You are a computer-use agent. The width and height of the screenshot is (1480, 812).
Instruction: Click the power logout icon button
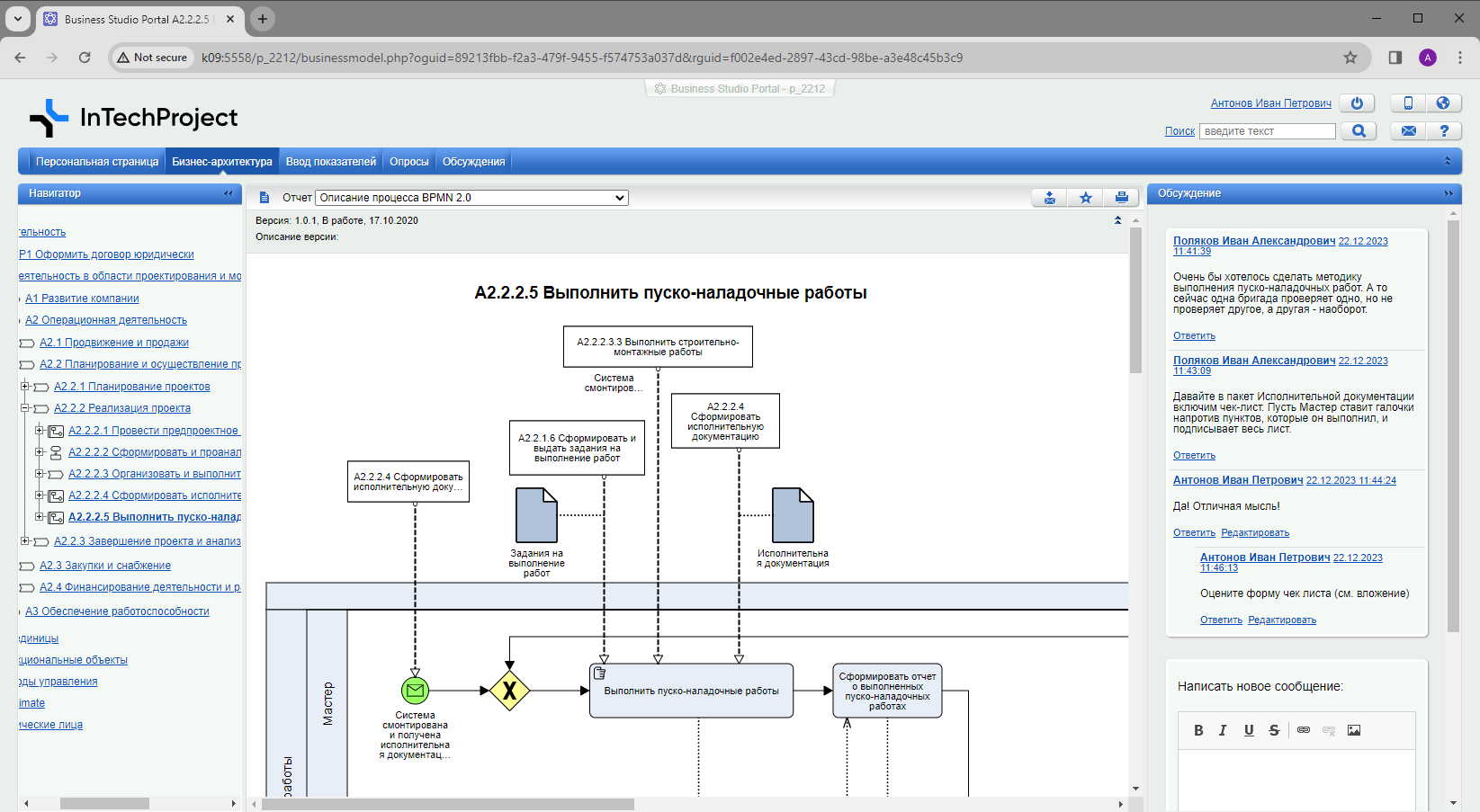pos(1357,103)
